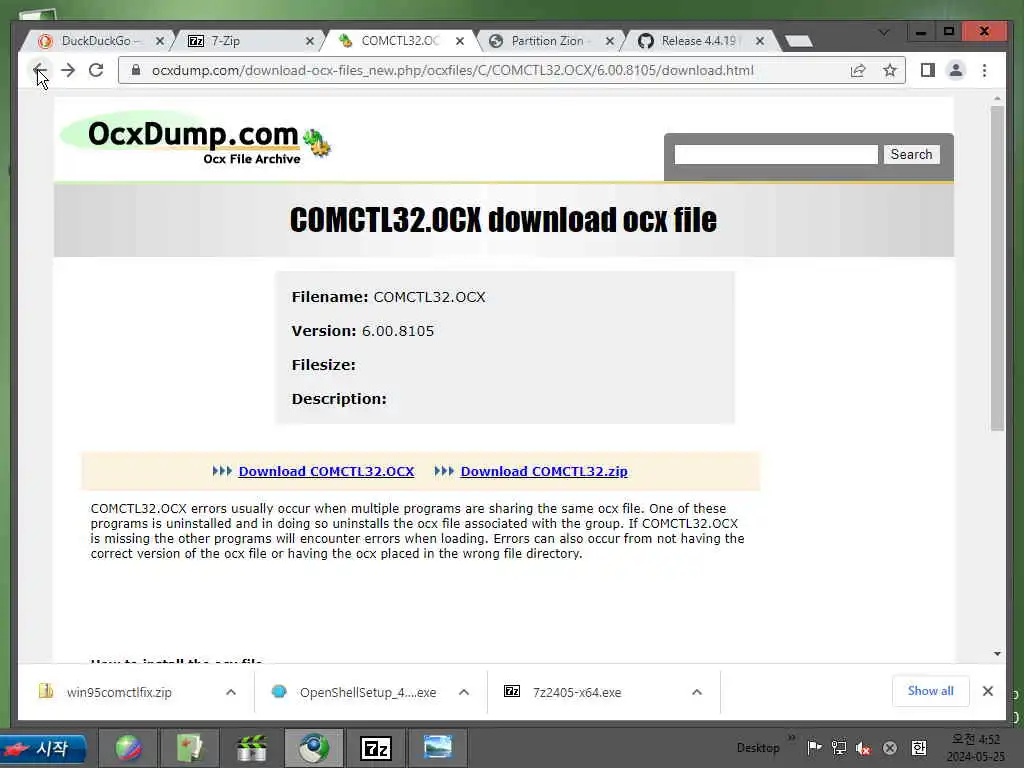Click the Search button
The width and height of the screenshot is (1024, 768).
911,154
